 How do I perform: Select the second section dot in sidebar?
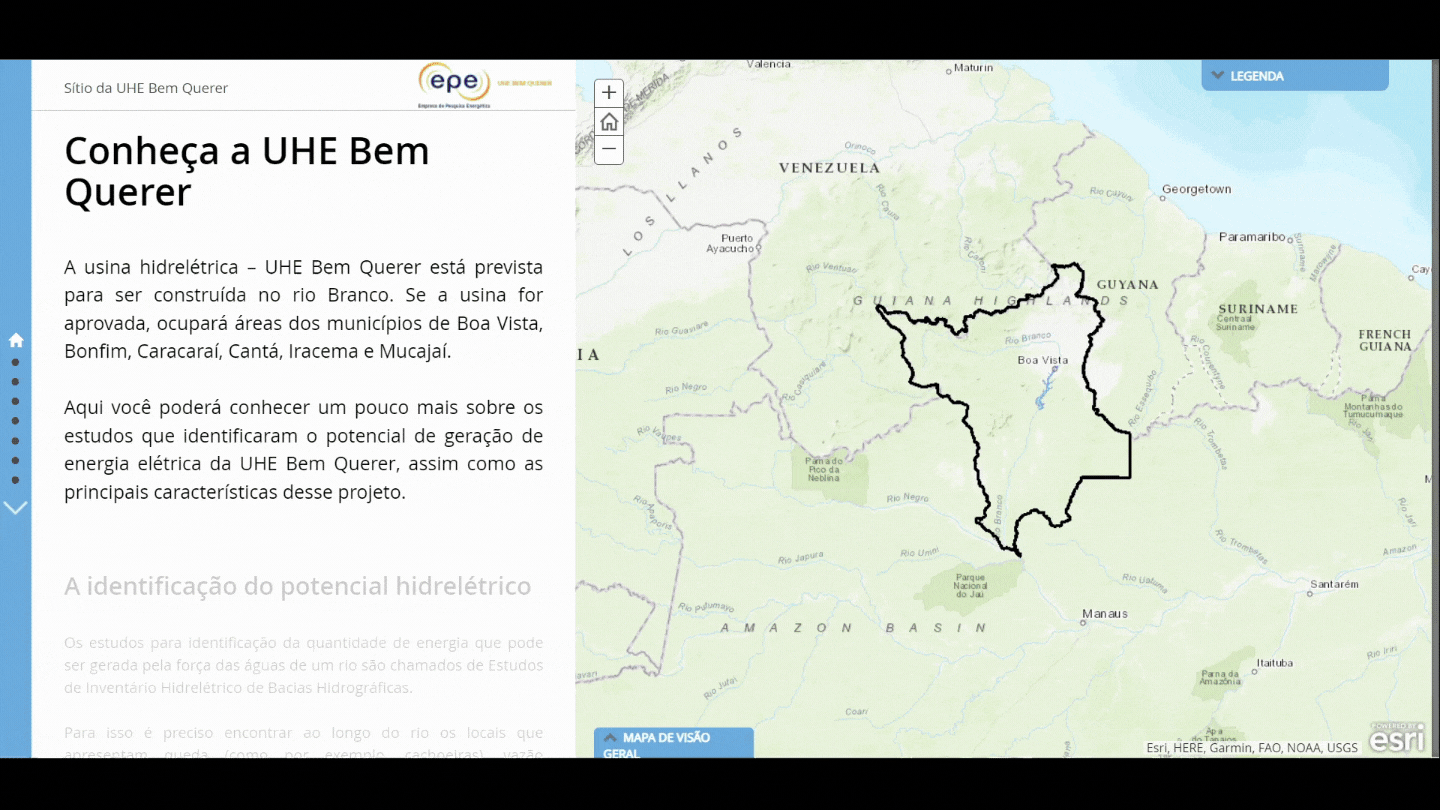[16, 381]
